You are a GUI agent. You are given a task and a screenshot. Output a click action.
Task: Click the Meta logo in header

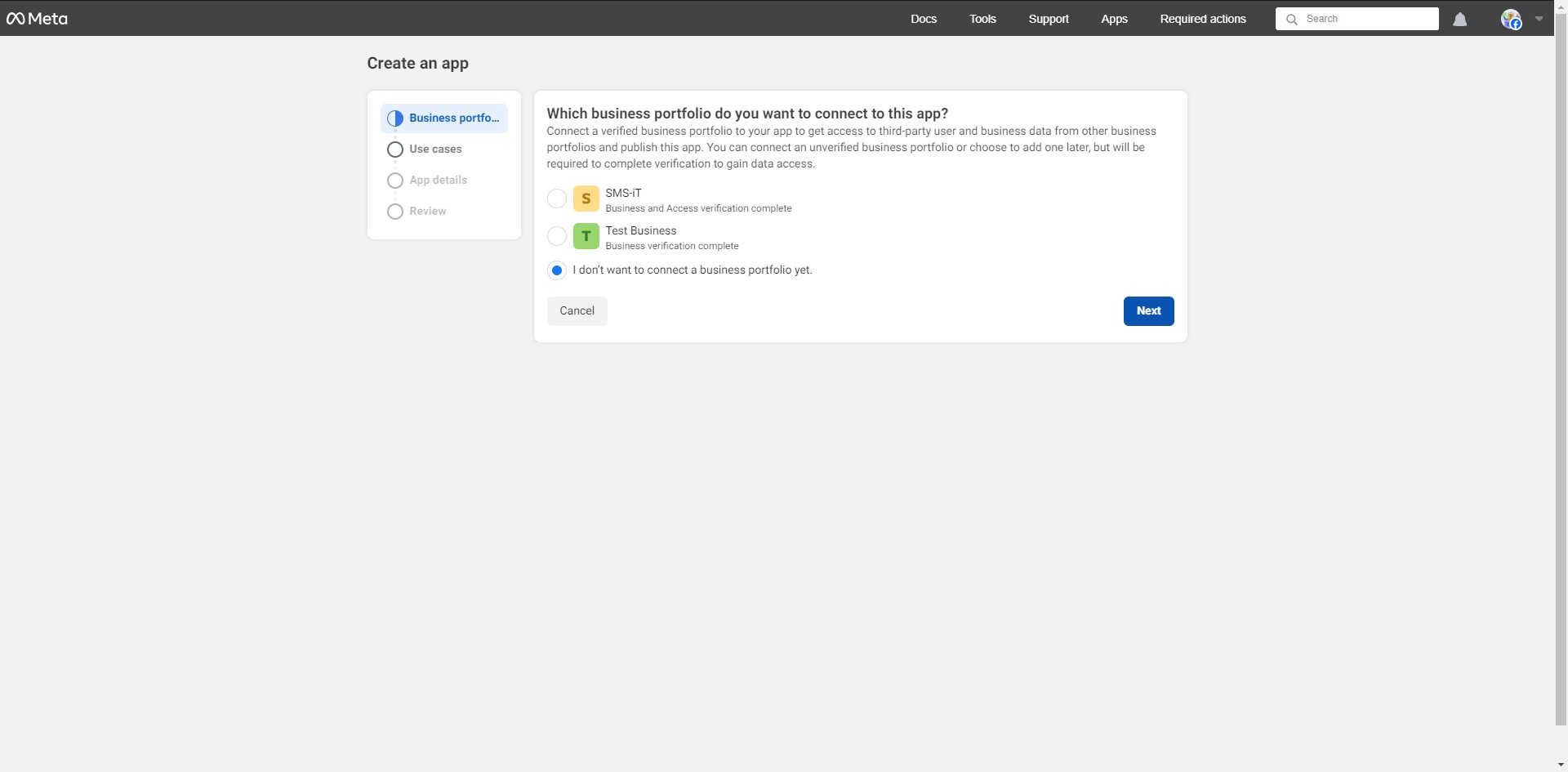pos(38,19)
